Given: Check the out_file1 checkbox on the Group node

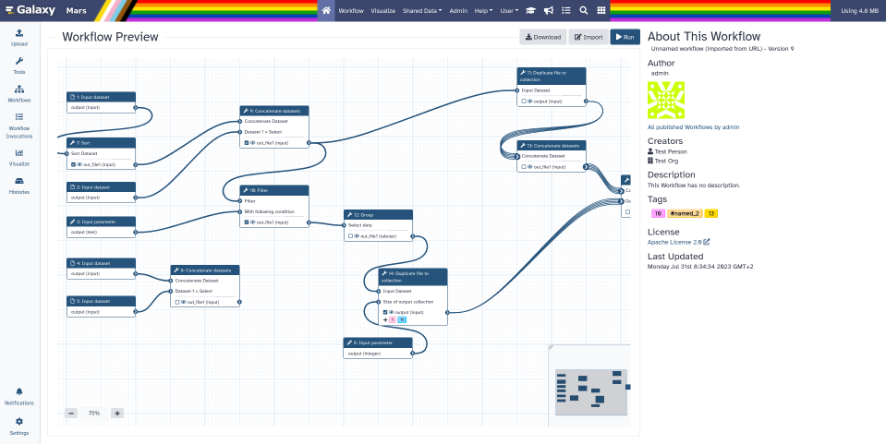Looking at the screenshot, I should tap(350, 236).
